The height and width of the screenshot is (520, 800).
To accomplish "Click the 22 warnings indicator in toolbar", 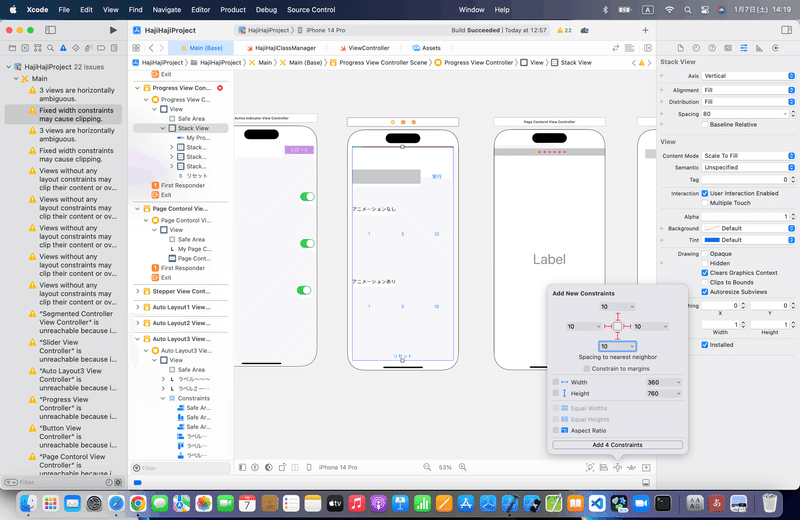I will tap(564, 30).
